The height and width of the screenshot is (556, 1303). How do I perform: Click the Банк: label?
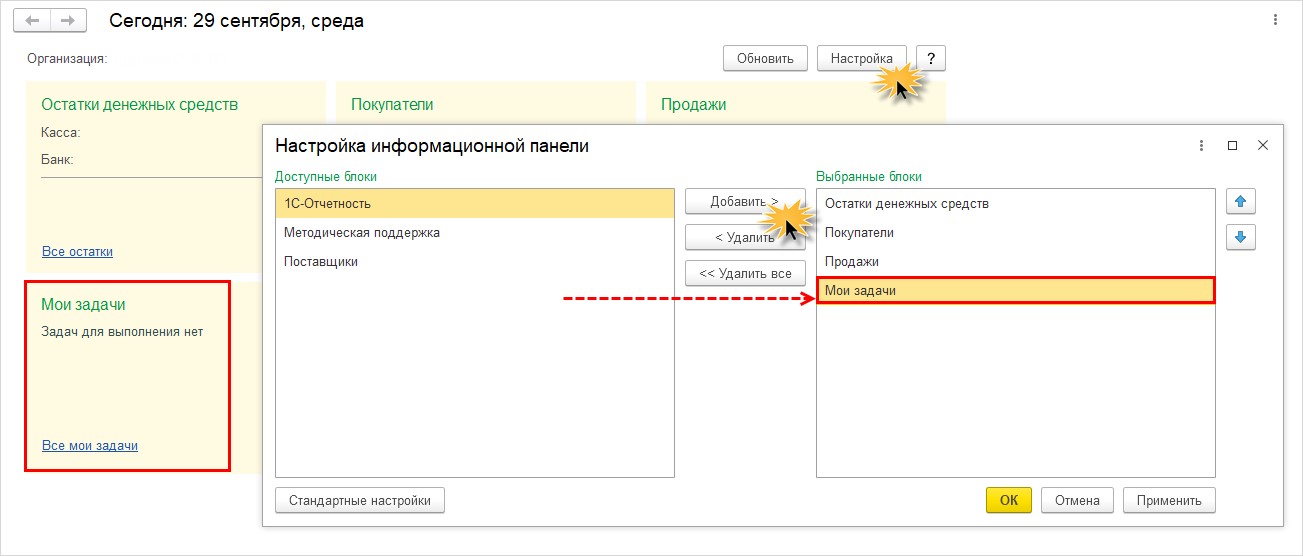[58, 159]
